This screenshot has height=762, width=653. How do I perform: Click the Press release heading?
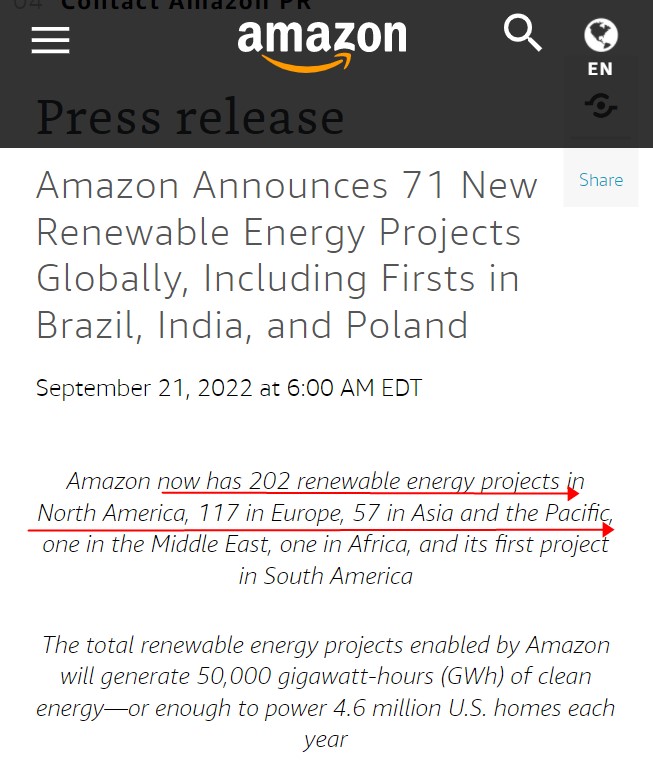coord(190,117)
